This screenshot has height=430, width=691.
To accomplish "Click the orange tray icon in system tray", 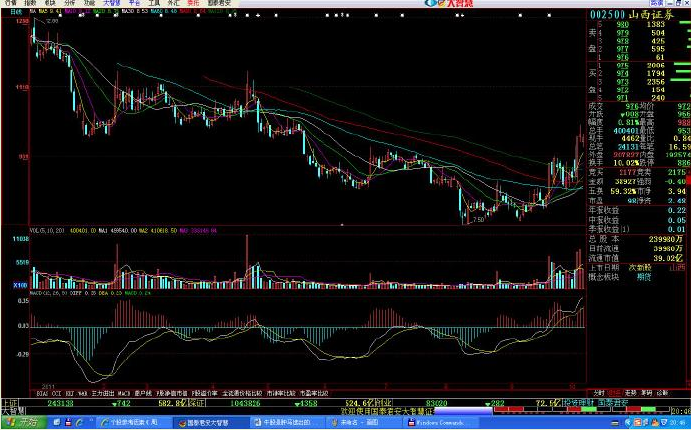I will coord(636,423).
